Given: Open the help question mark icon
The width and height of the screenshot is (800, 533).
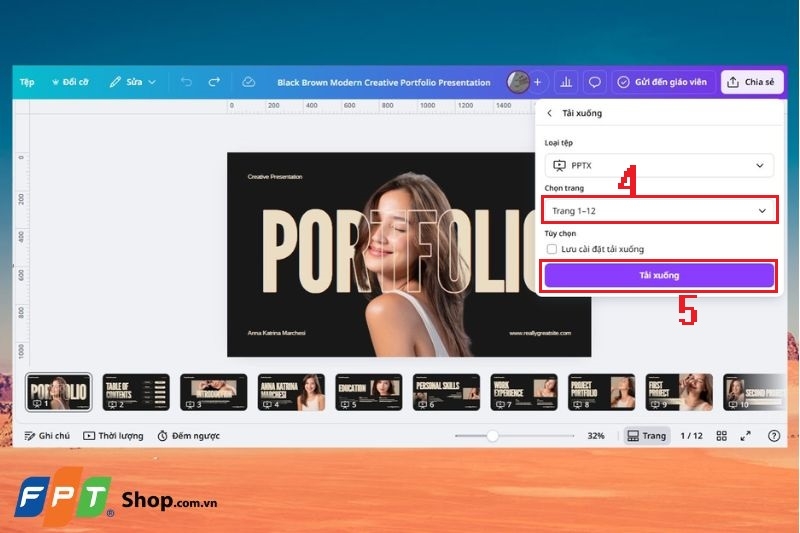Looking at the screenshot, I should (774, 436).
